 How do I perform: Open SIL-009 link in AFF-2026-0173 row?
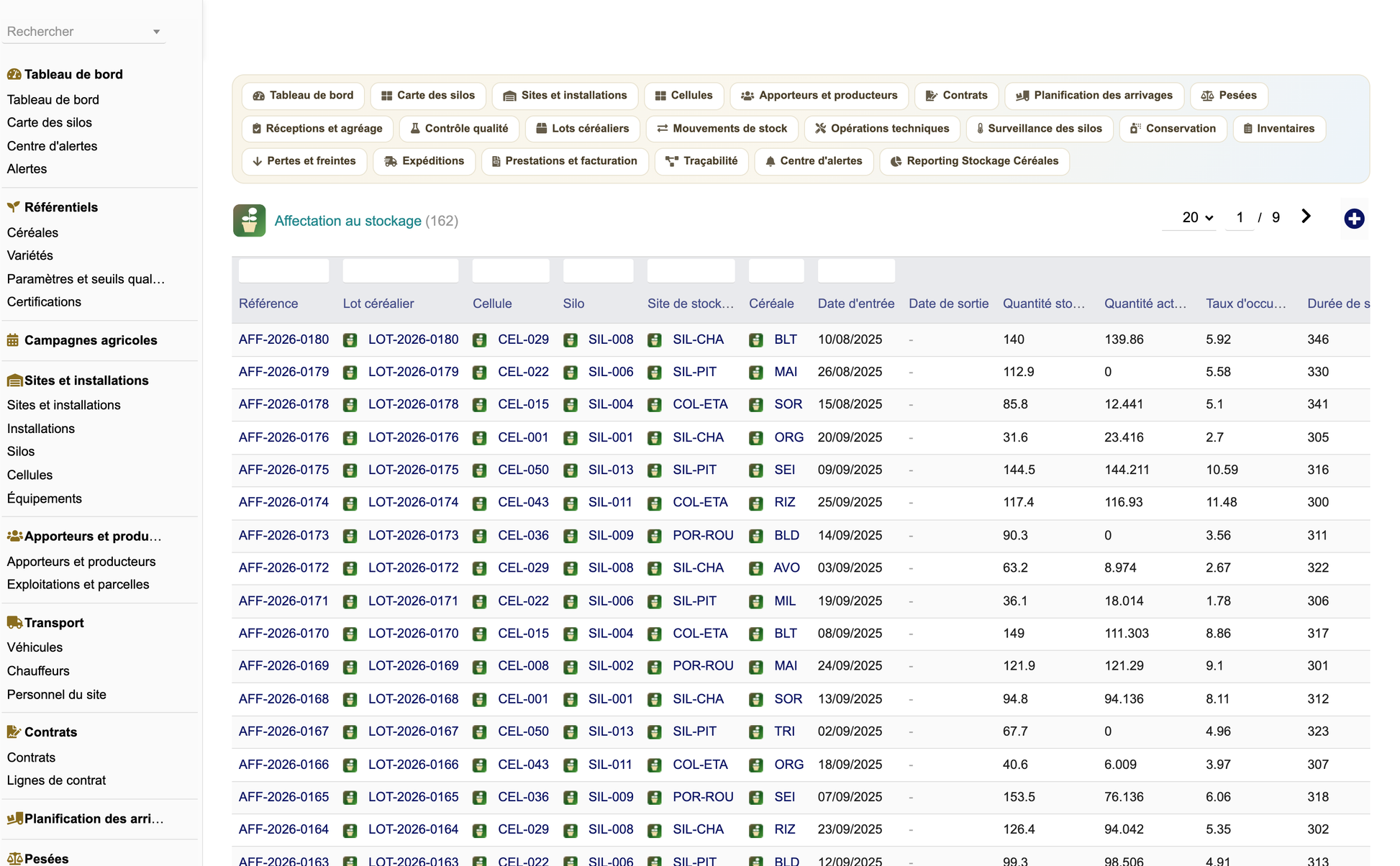(x=611, y=535)
